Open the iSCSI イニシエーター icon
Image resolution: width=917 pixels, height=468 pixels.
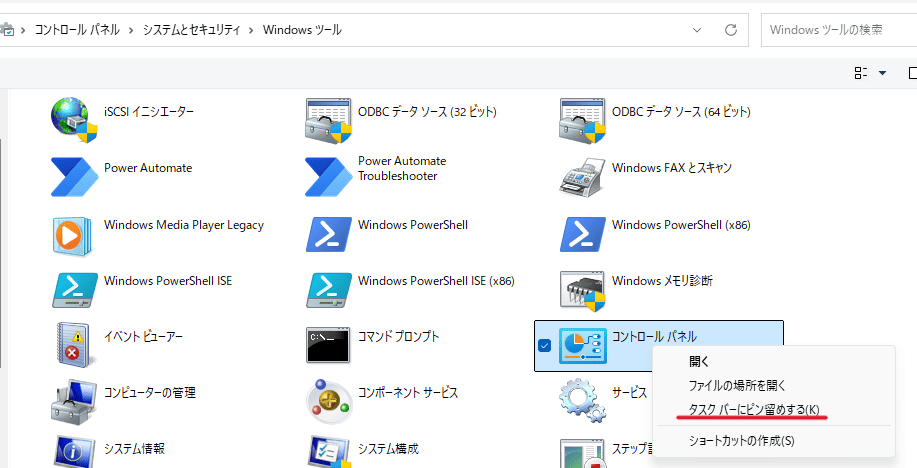tap(75, 120)
